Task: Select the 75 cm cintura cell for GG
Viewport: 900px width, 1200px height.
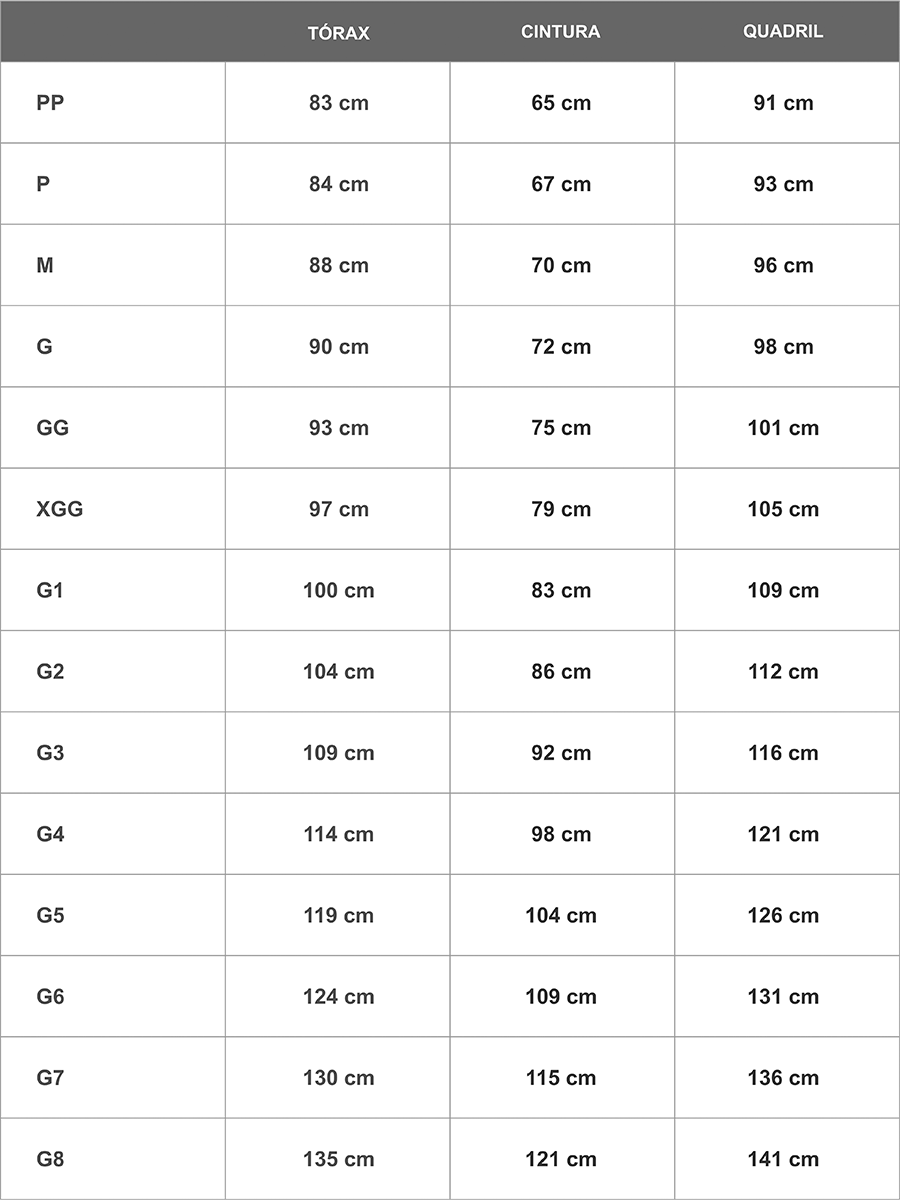Action: [x=561, y=428]
